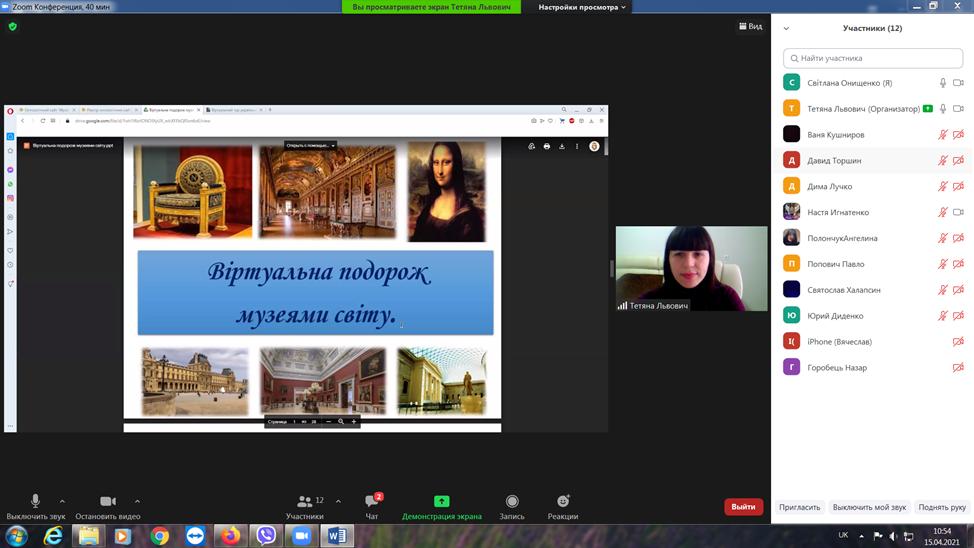Viewport: 974px width, 548px height.
Task: Toggle camera icon for Світлана Онищенко
Action: [958, 83]
